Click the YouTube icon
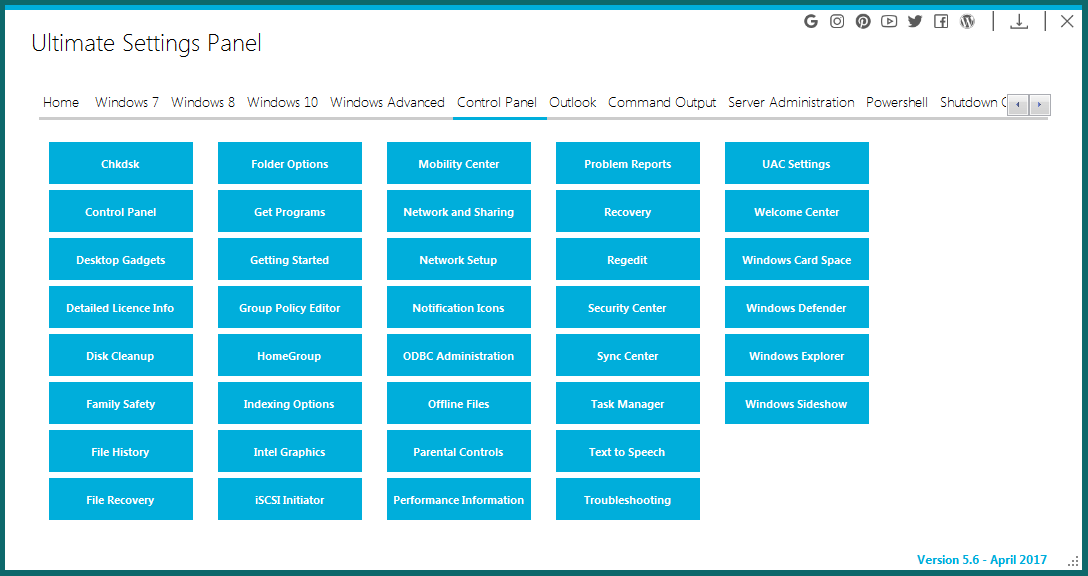The height and width of the screenshot is (576, 1088). click(x=889, y=21)
